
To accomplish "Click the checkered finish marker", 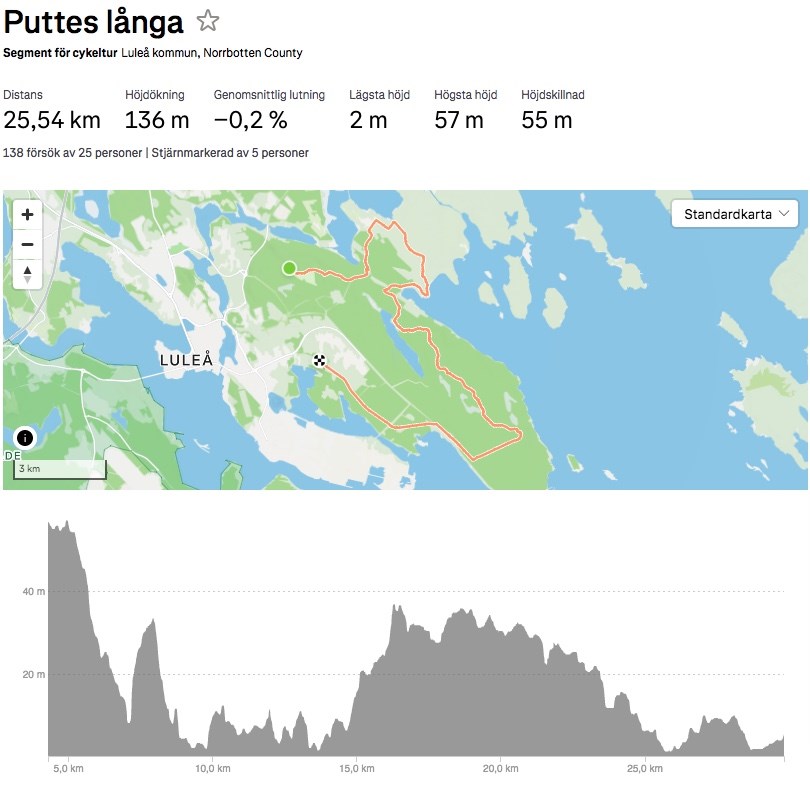I will click(320, 361).
